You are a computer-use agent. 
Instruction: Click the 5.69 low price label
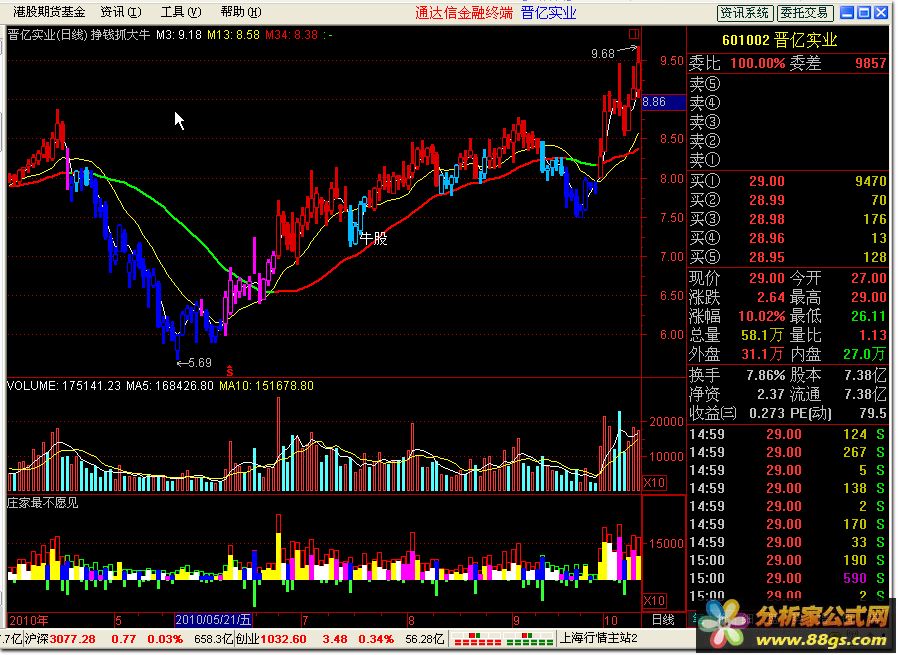pos(200,362)
